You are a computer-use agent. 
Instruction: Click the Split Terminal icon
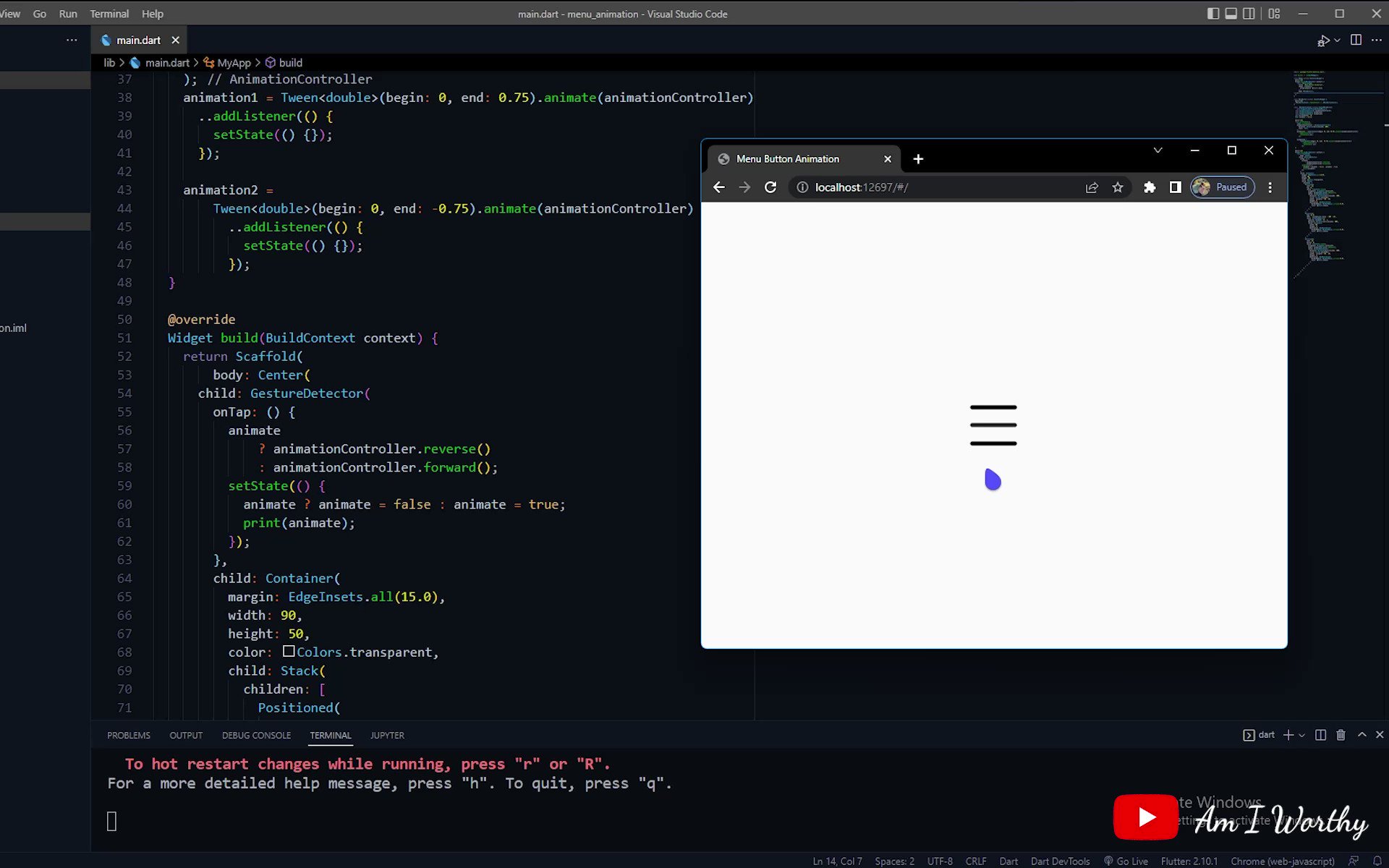[x=1320, y=735]
